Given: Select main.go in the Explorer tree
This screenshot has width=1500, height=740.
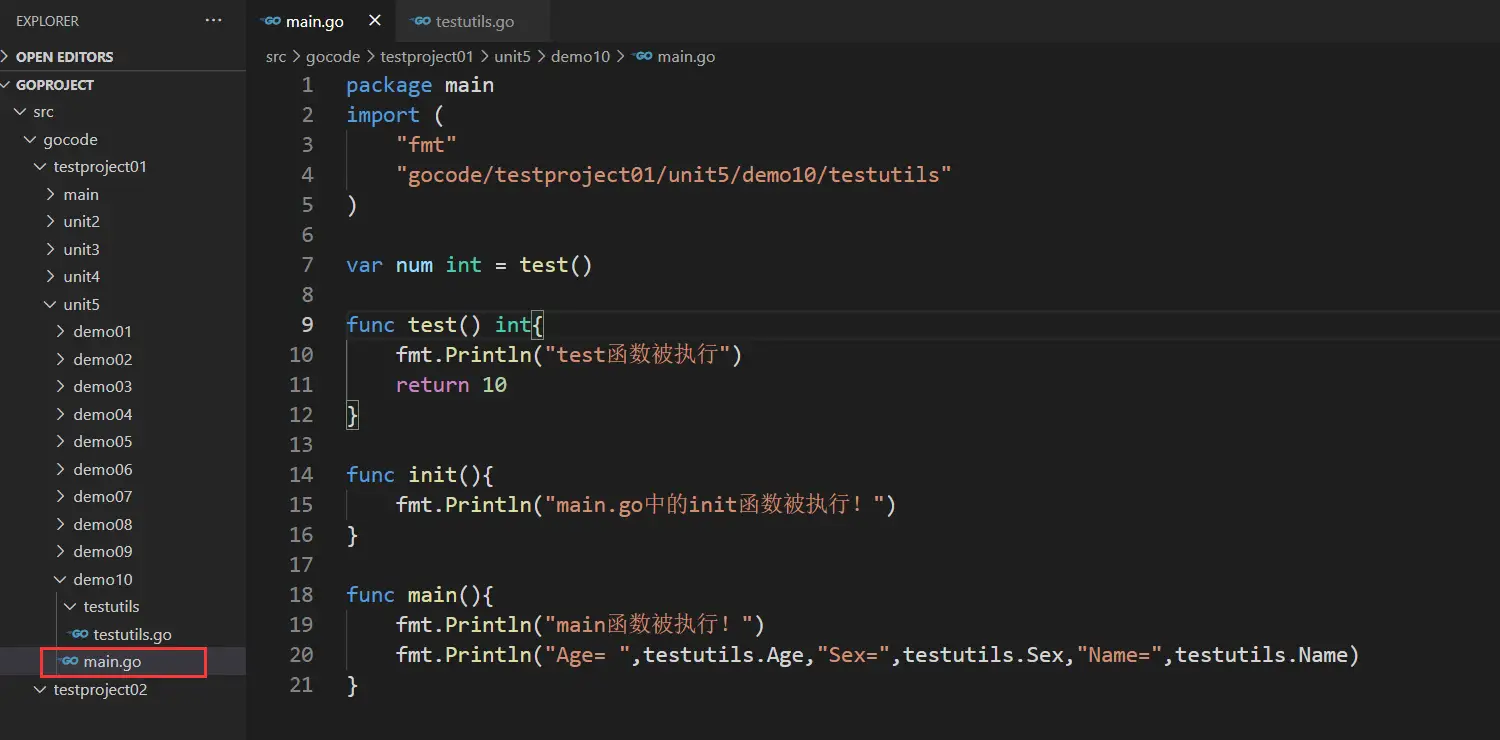Looking at the screenshot, I should tap(112, 661).
